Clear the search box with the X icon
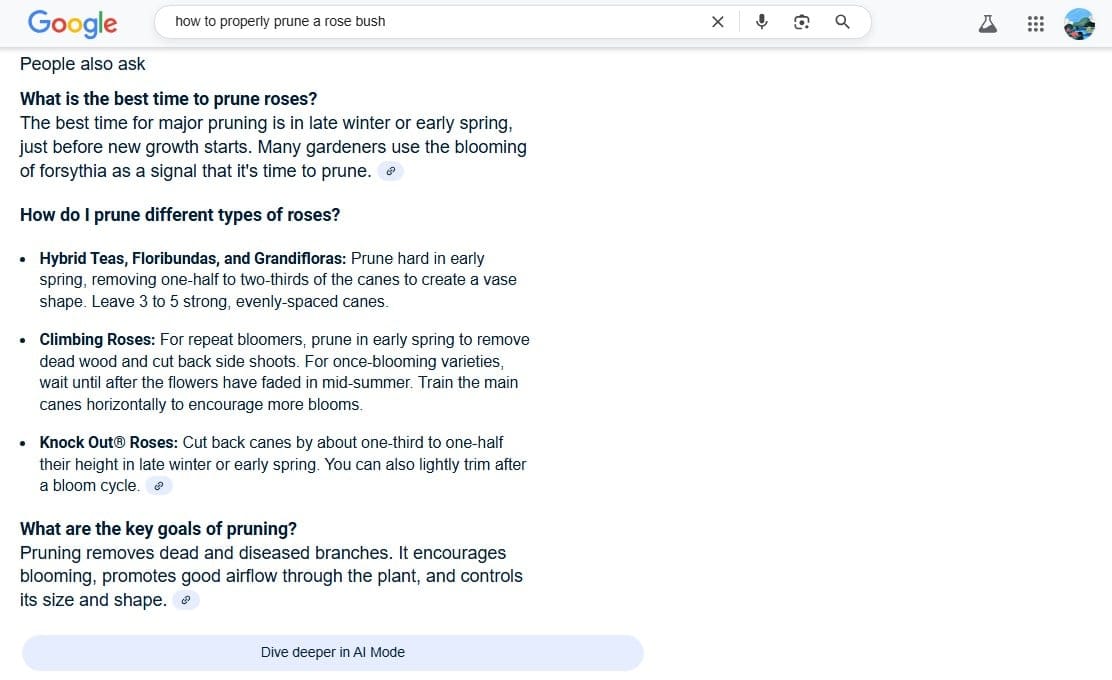 coord(717,22)
